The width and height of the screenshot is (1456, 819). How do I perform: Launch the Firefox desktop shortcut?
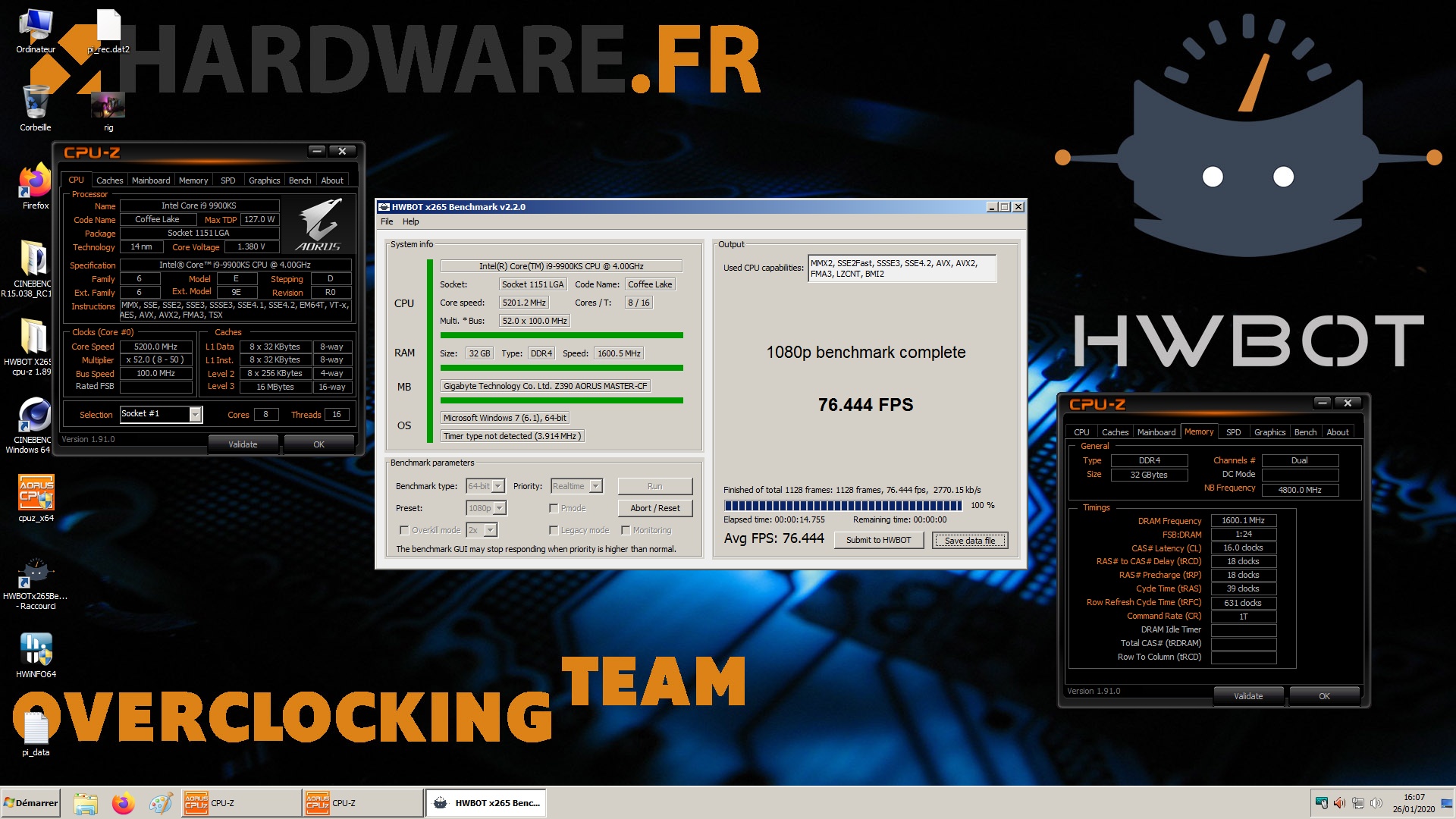point(36,187)
